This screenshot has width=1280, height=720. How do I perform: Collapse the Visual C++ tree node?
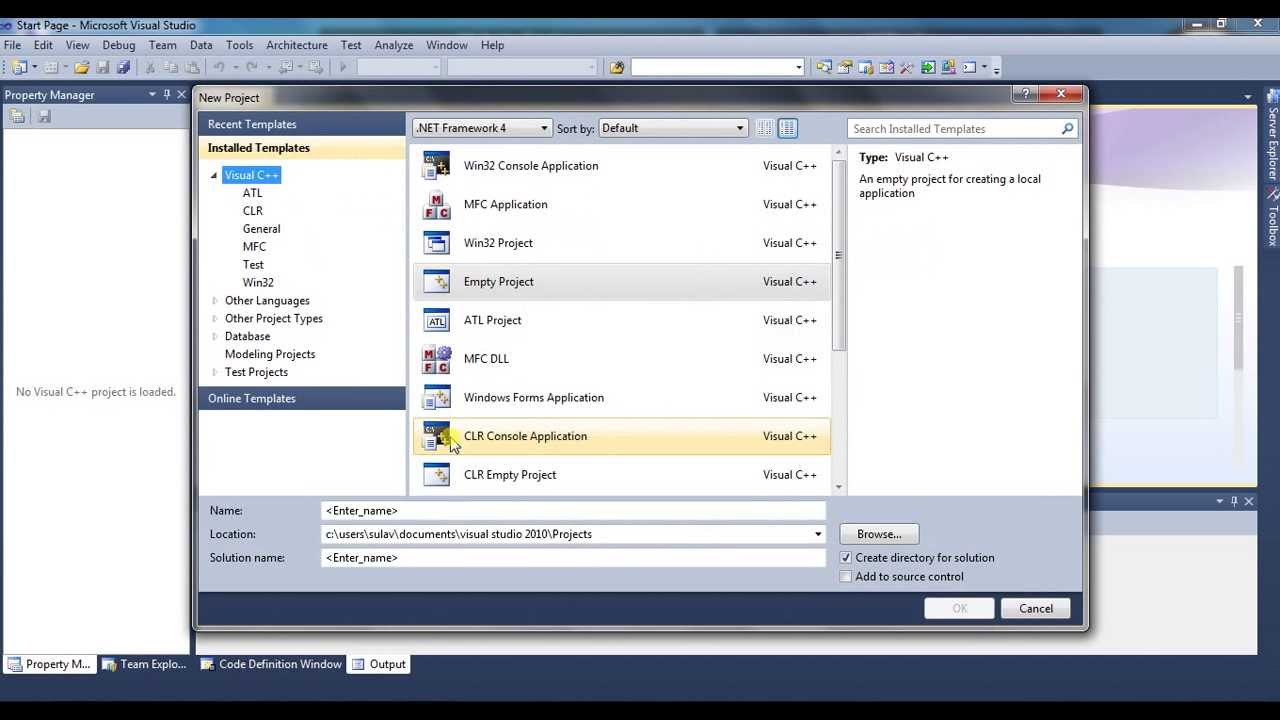click(213, 176)
